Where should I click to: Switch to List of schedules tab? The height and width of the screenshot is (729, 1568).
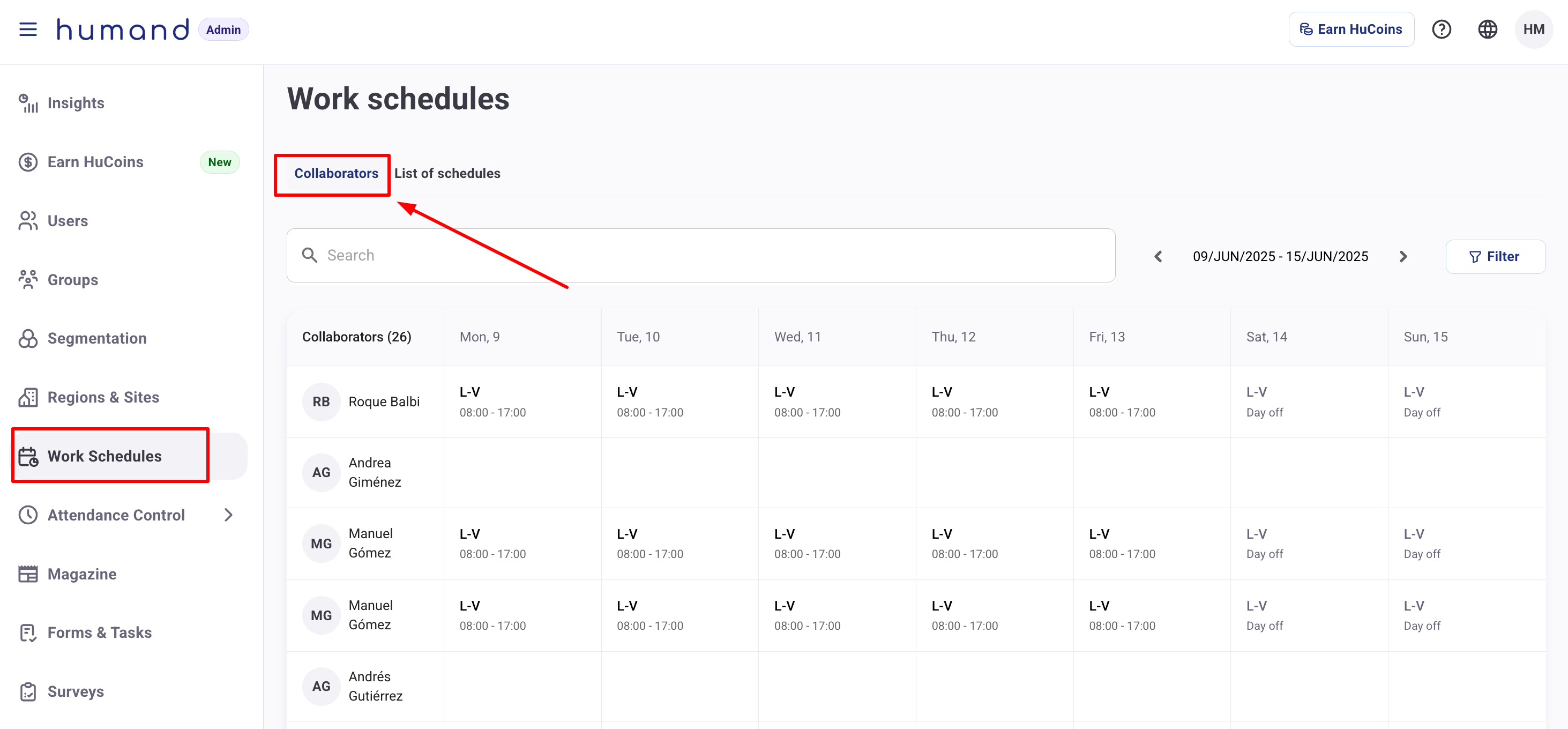[447, 174]
